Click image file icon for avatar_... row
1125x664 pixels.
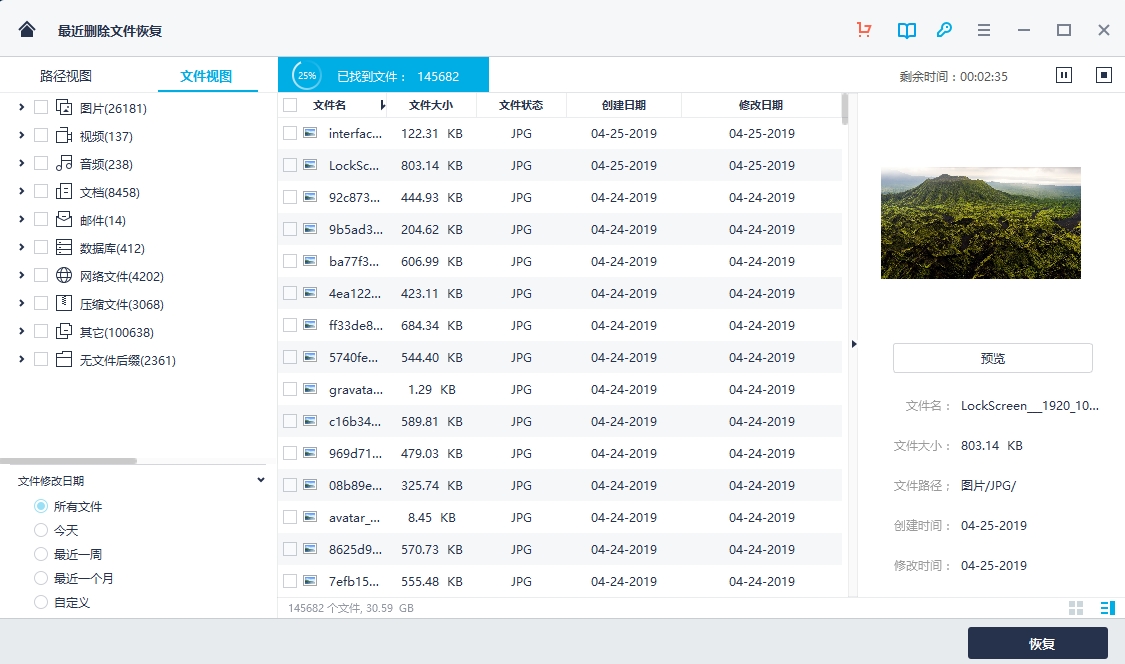[310, 517]
